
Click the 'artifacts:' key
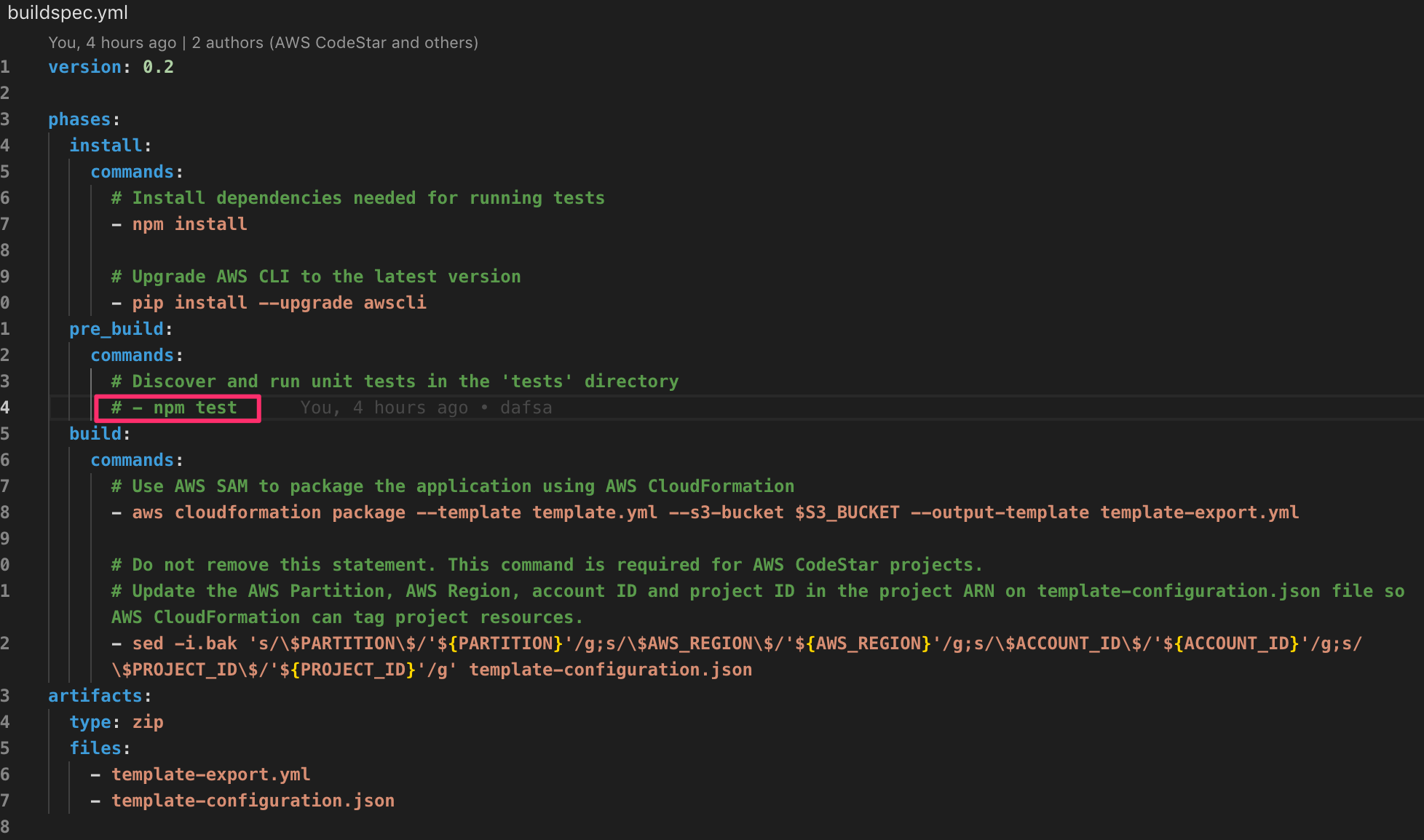click(x=100, y=696)
